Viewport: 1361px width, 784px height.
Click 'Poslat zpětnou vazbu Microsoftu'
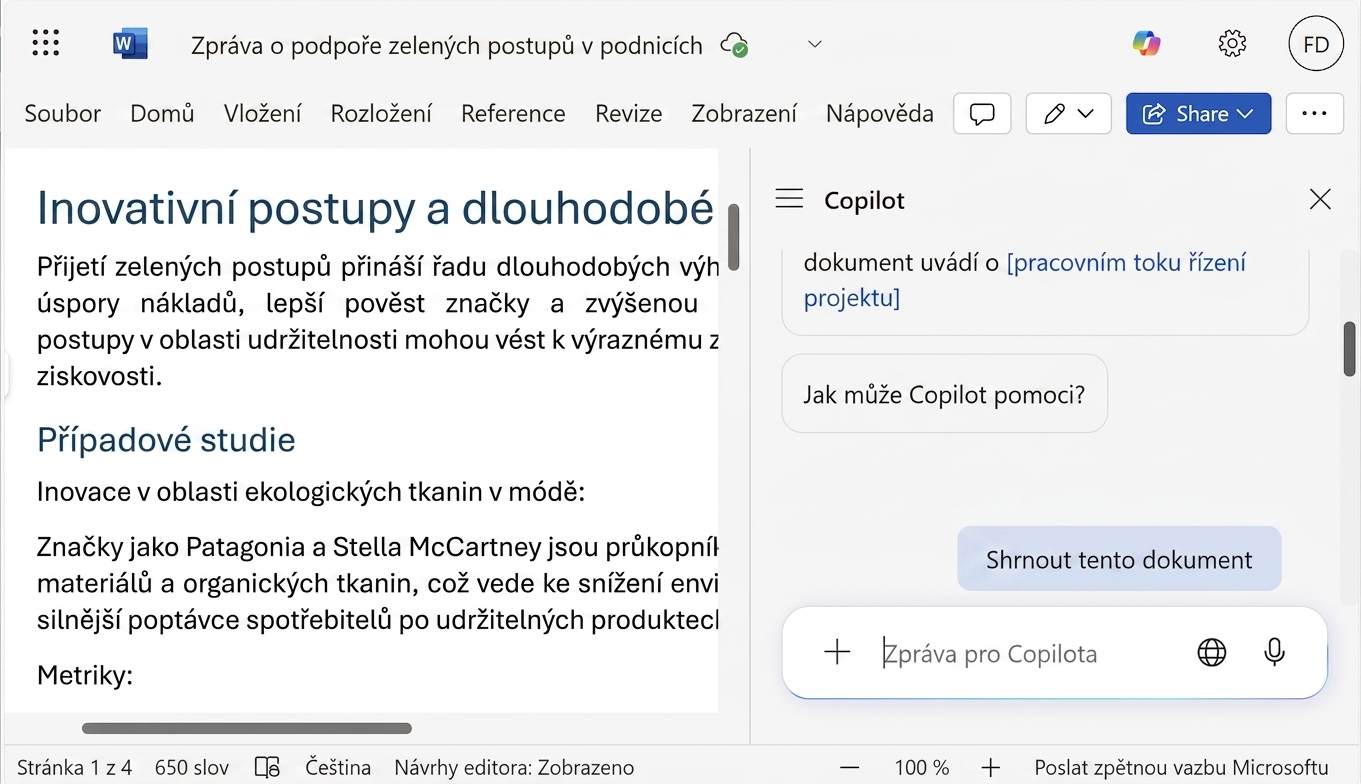[x=1181, y=767]
